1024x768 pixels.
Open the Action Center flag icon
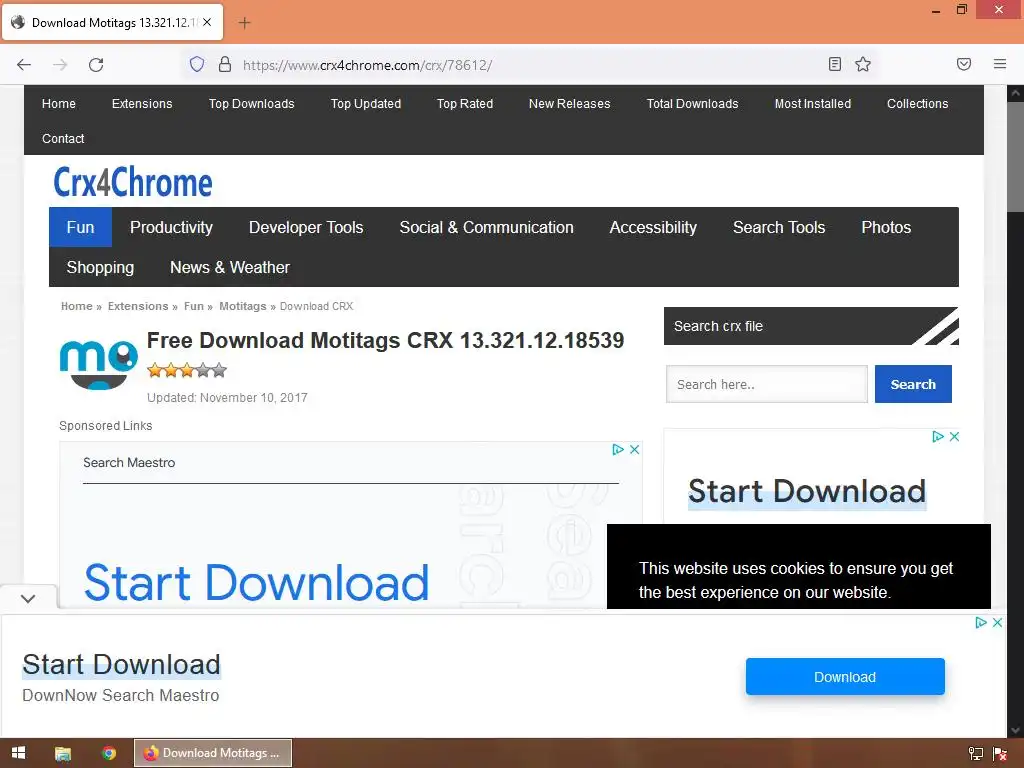click(x=999, y=754)
